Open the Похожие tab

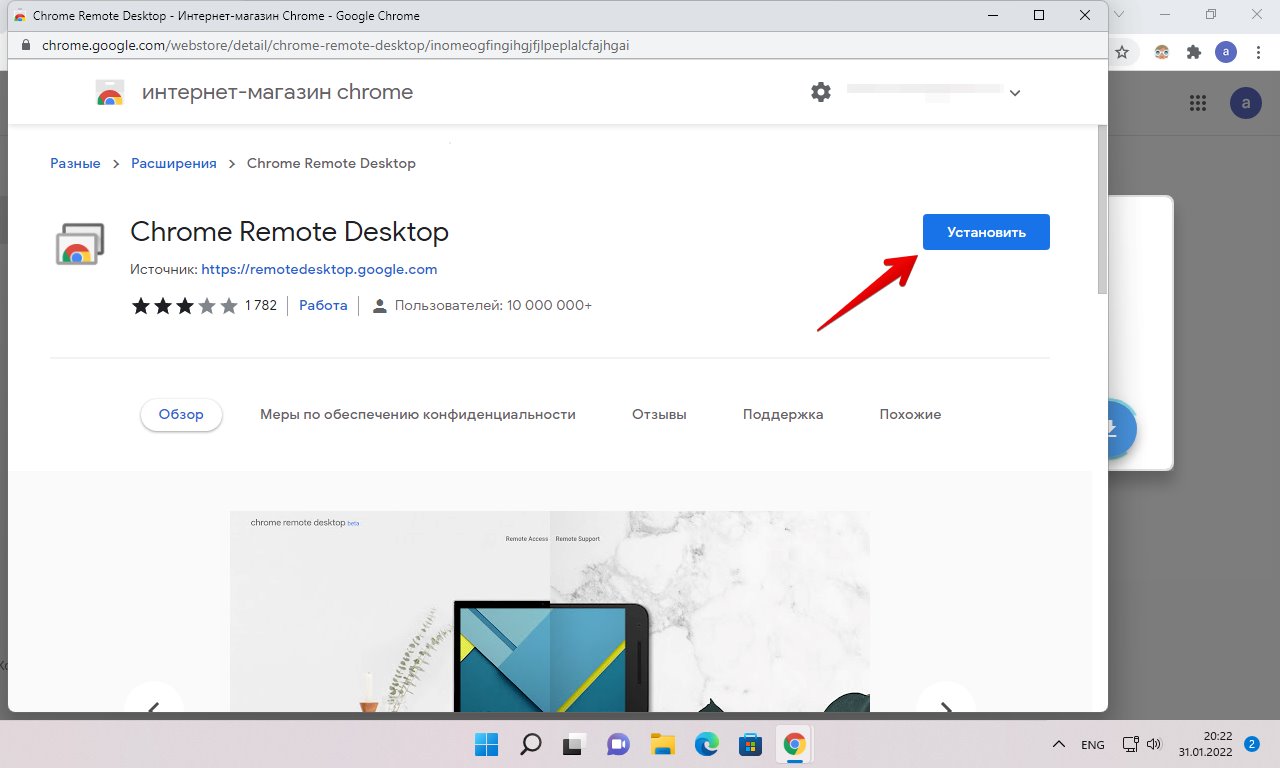[x=910, y=414]
